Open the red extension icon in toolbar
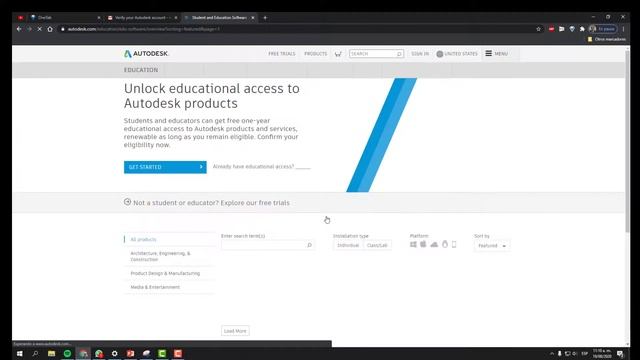Image resolution: width=640 pixels, height=360 pixels. tap(551, 29)
